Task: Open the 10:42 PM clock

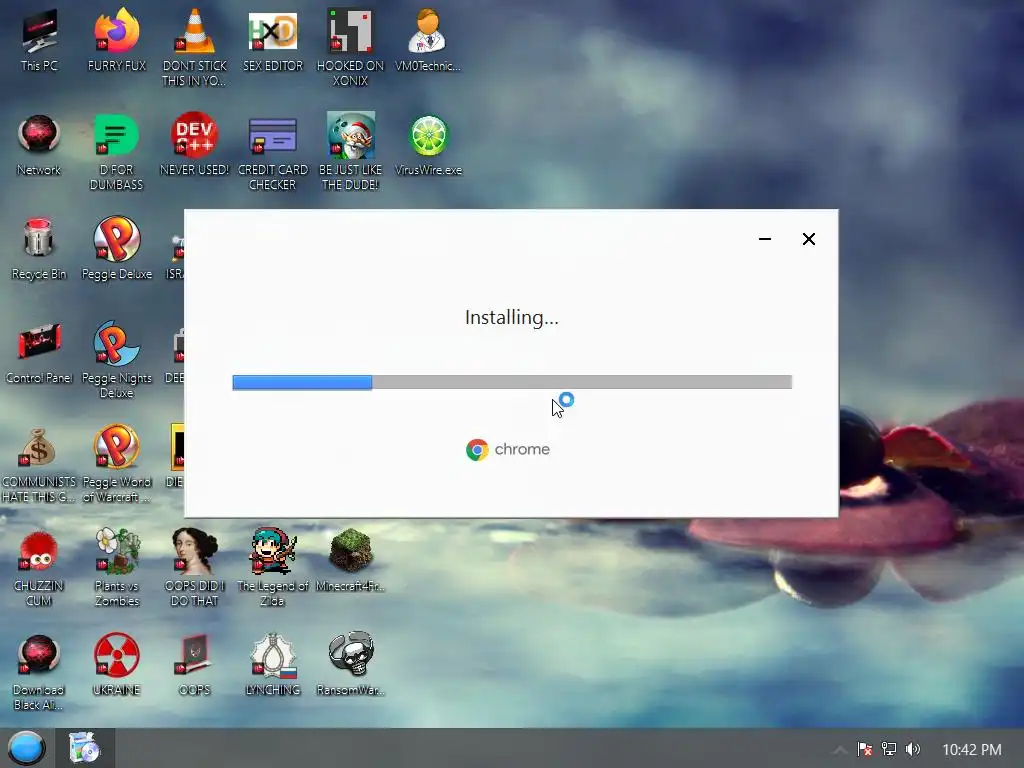Action: coord(972,750)
